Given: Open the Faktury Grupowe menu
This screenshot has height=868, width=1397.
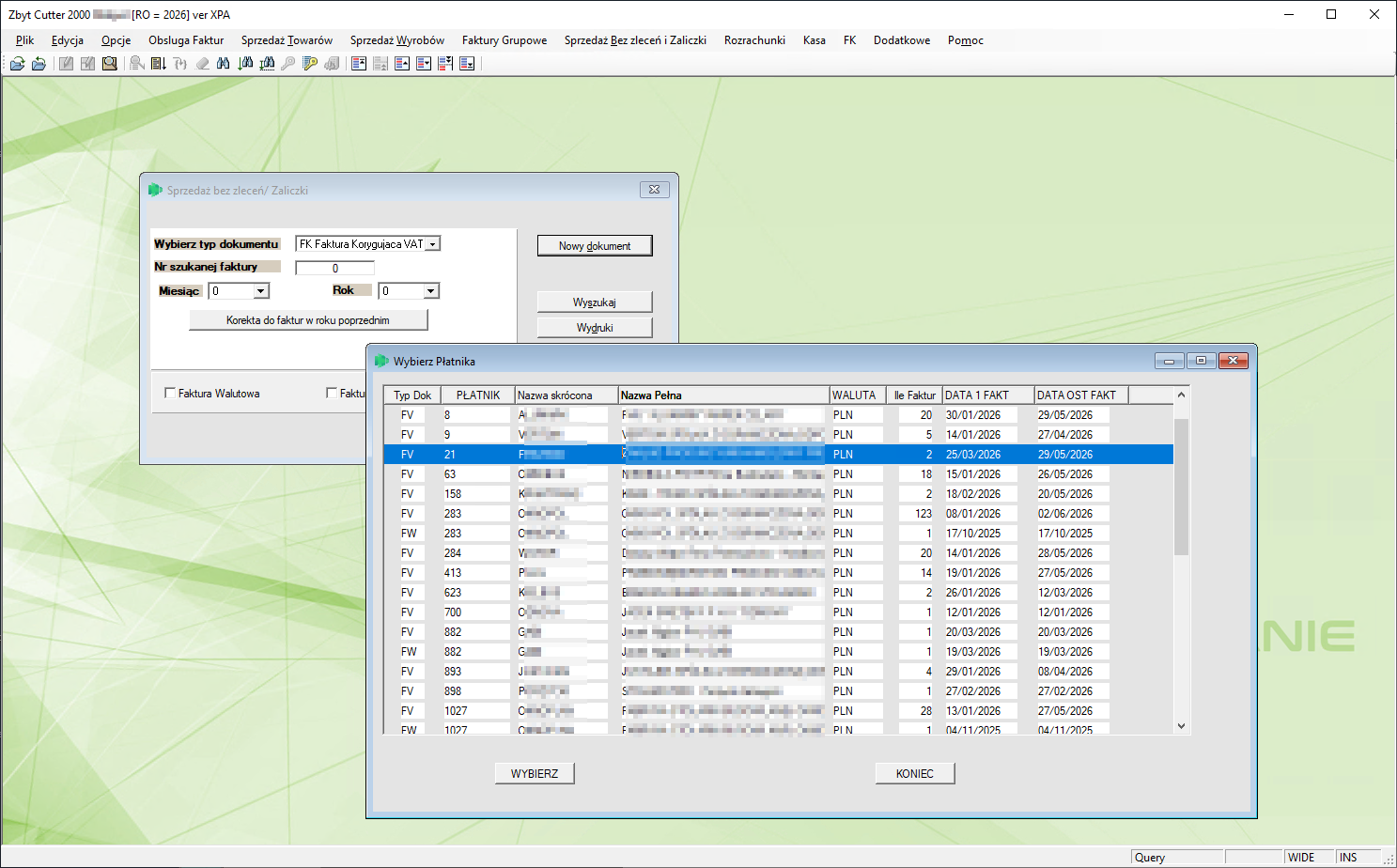Looking at the screenshot, I should 504,40.
